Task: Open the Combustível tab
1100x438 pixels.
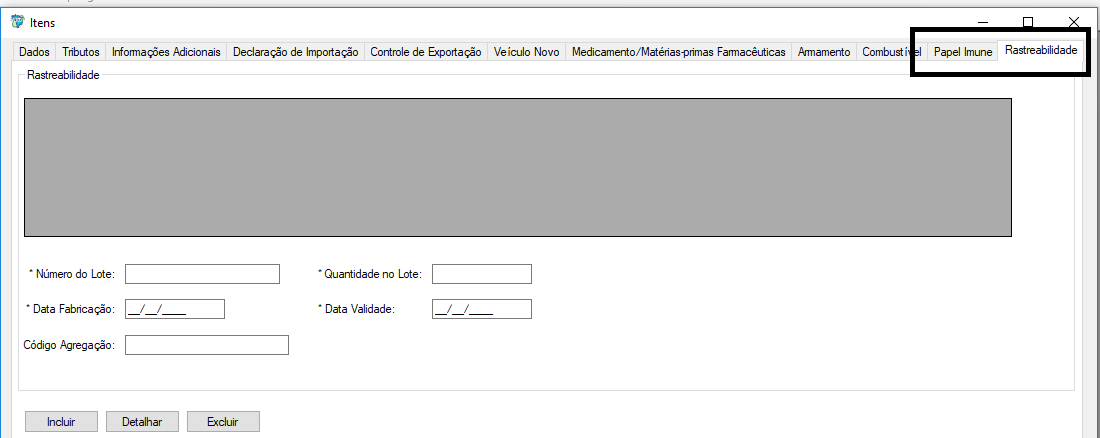Action: coord(892,52)
